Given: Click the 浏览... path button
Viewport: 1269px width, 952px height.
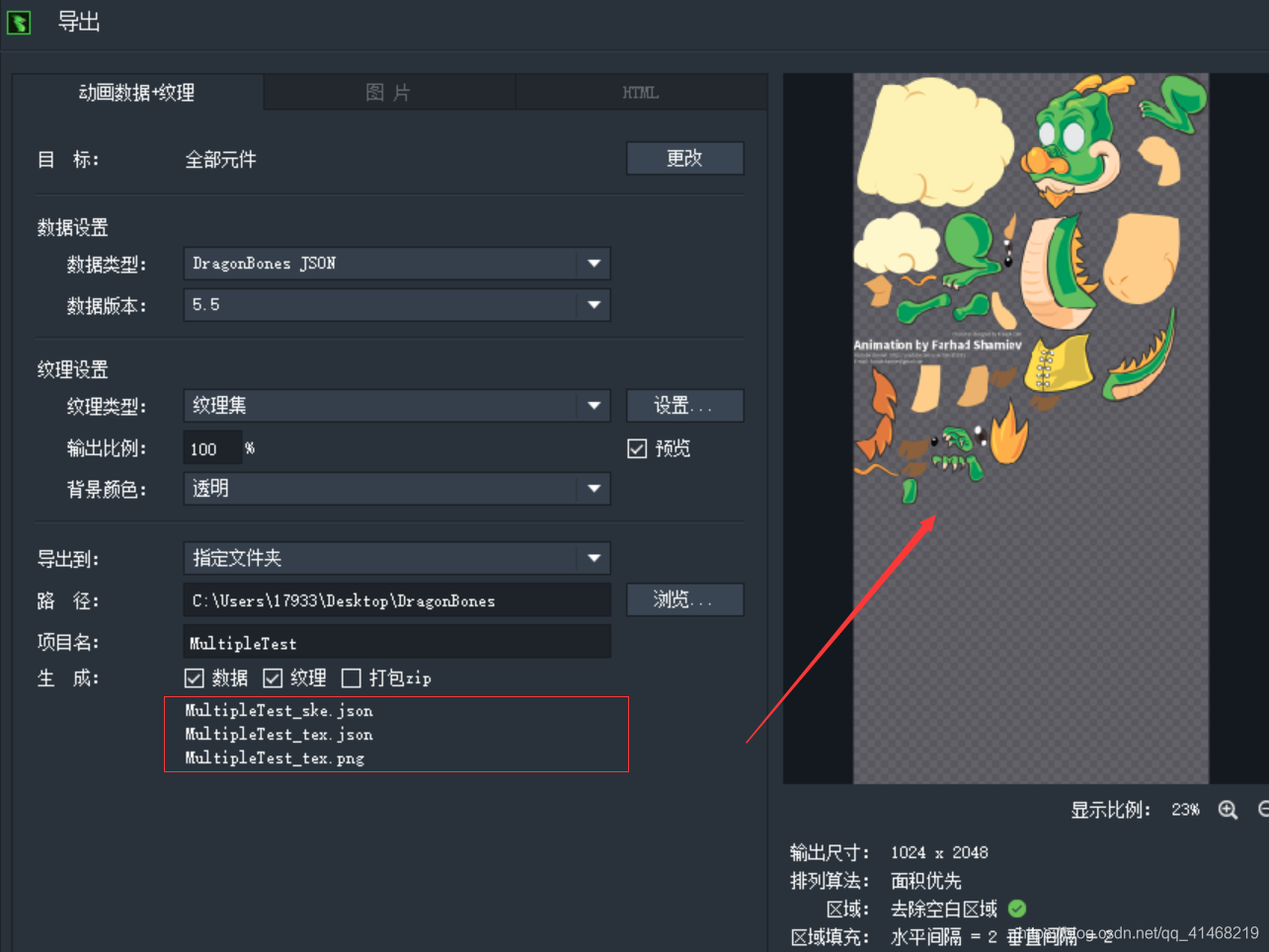Looking at the screenshot, I should pos(685,599).
